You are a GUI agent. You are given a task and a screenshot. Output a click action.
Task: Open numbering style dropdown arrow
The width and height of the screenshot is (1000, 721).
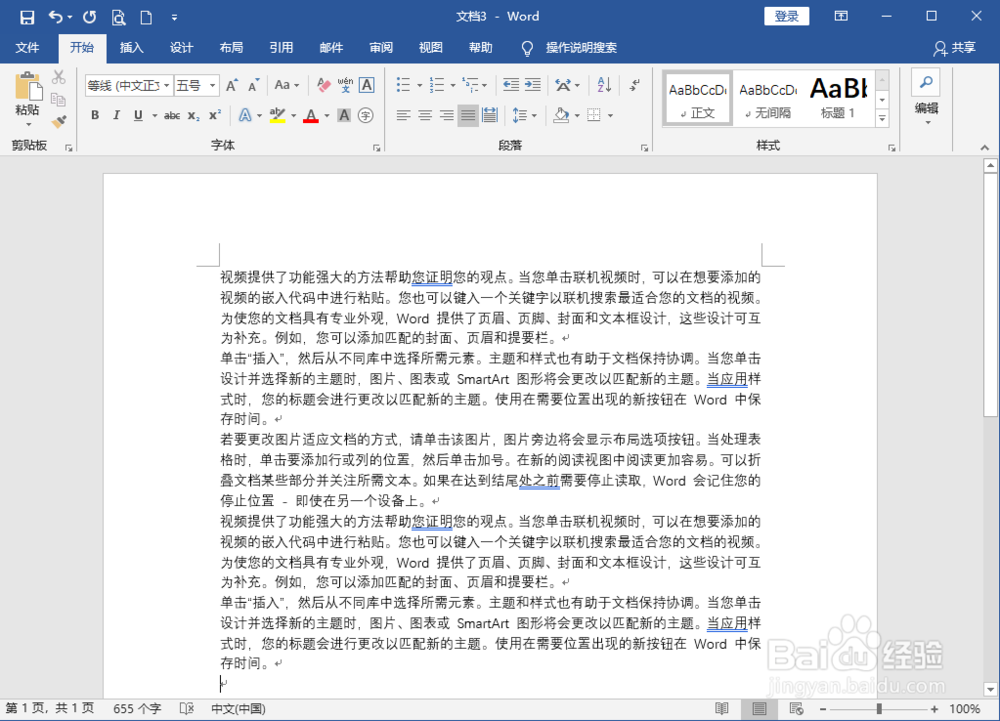(453, 85)
